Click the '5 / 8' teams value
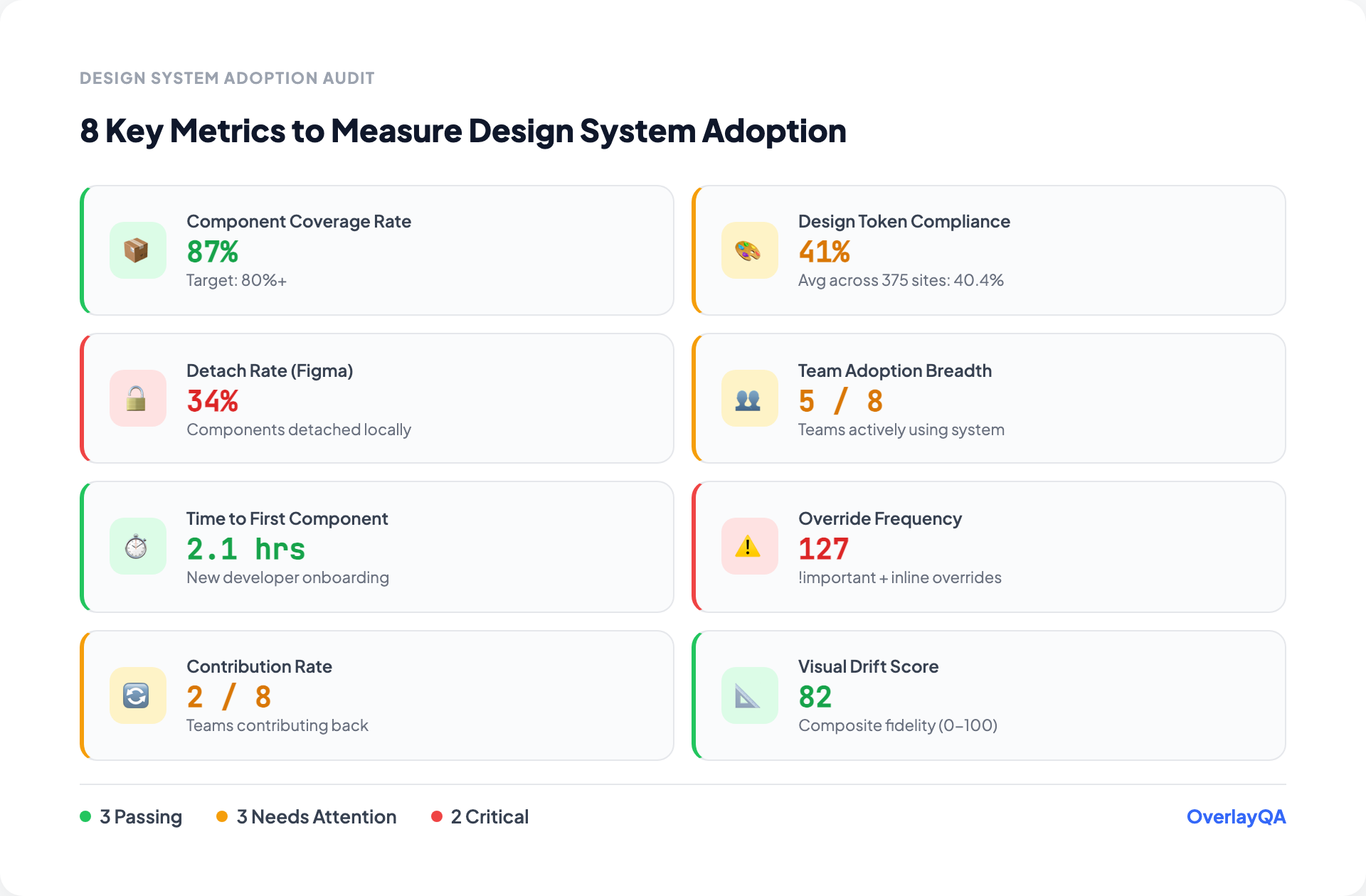The image size is (1366, 896). 840,400
